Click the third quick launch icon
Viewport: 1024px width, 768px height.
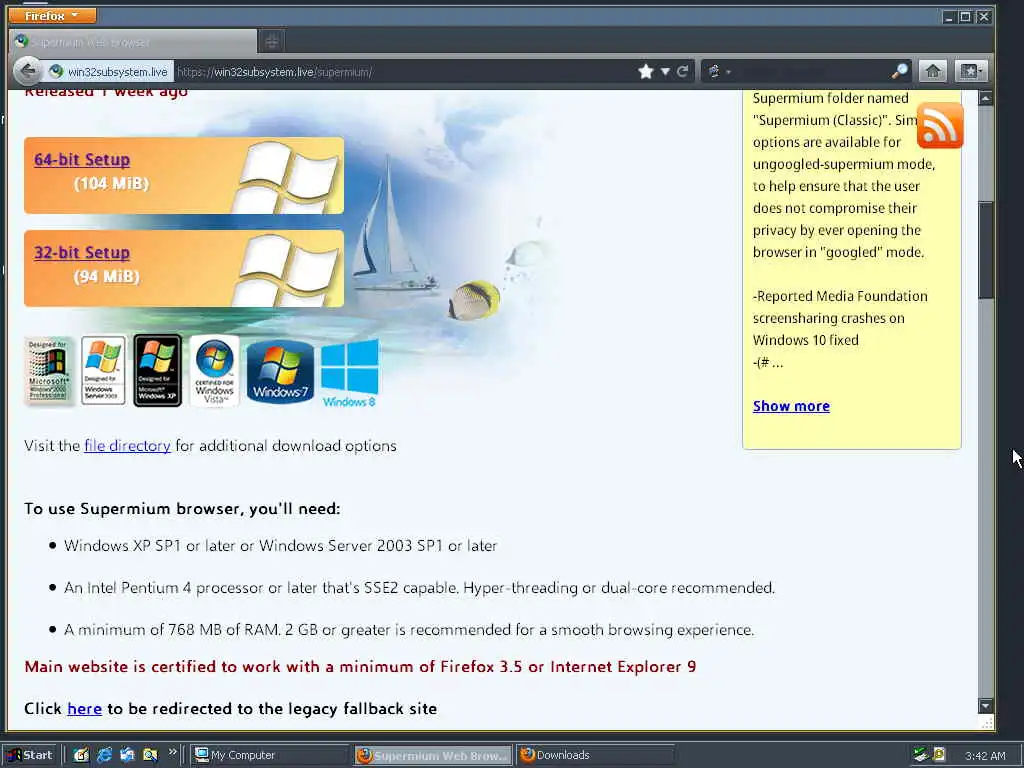point(127,755)
